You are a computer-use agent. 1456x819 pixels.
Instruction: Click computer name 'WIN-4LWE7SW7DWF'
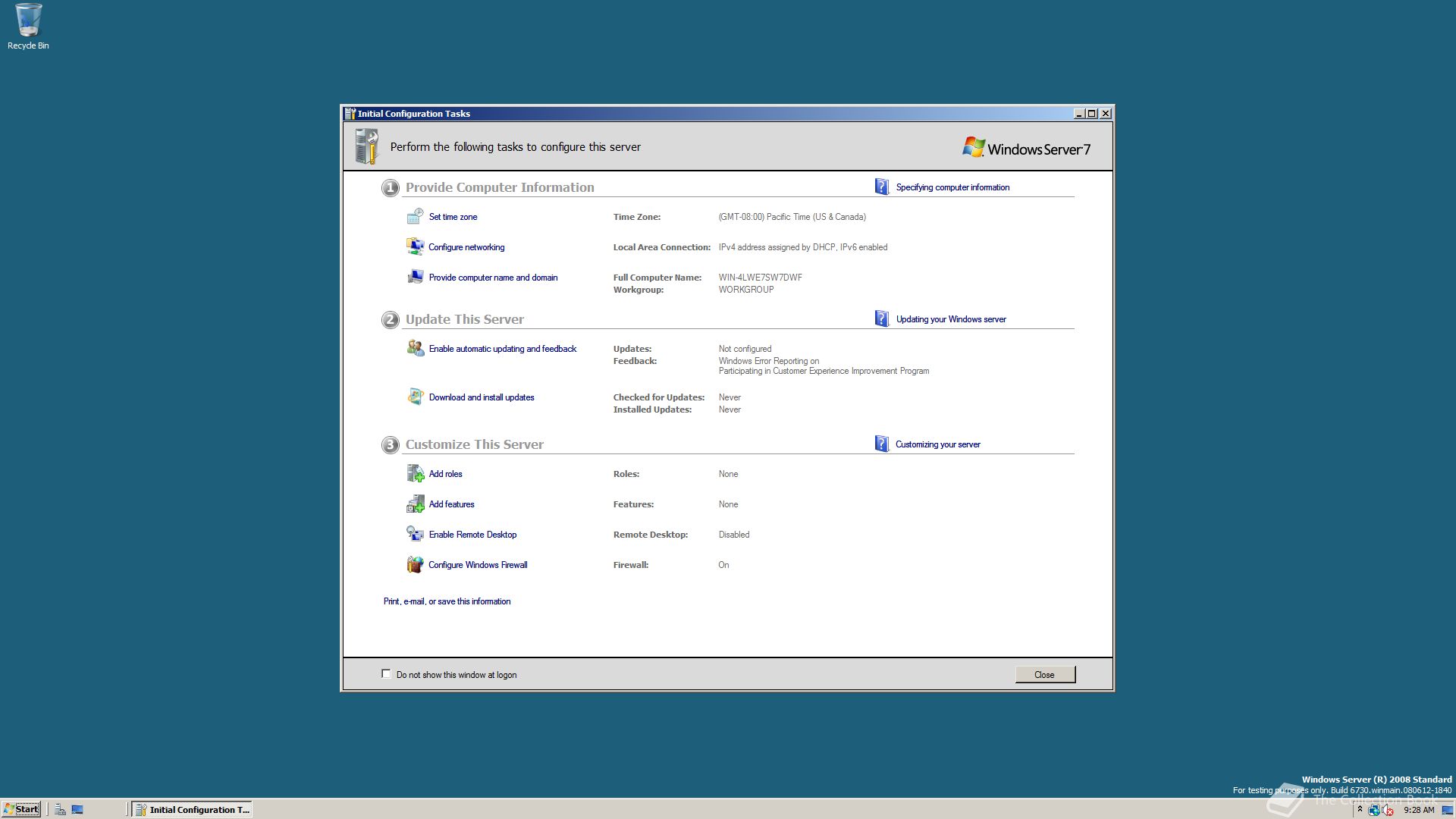[x=760, y=278]
